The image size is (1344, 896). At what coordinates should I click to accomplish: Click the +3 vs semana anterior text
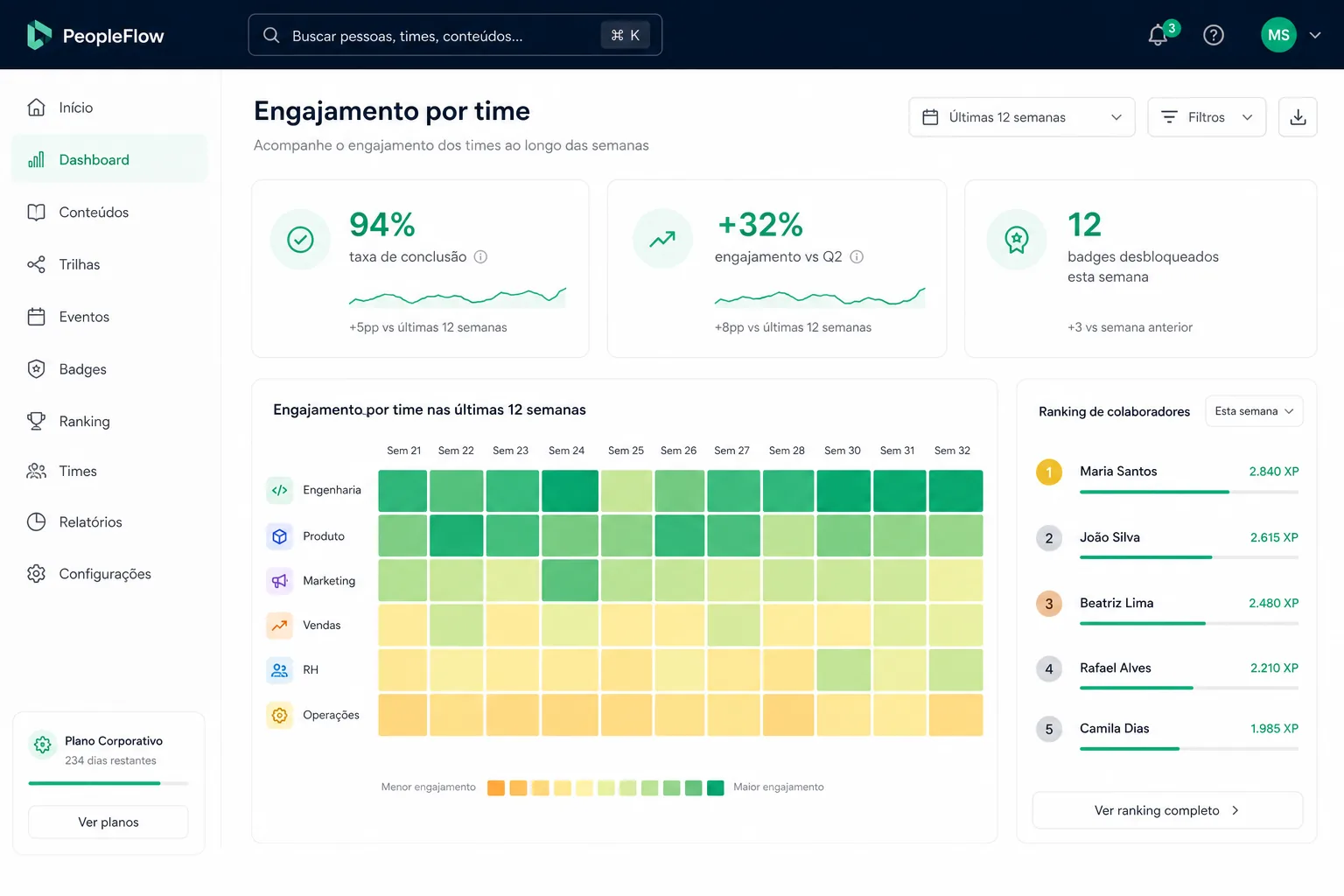pos(1130,327)
